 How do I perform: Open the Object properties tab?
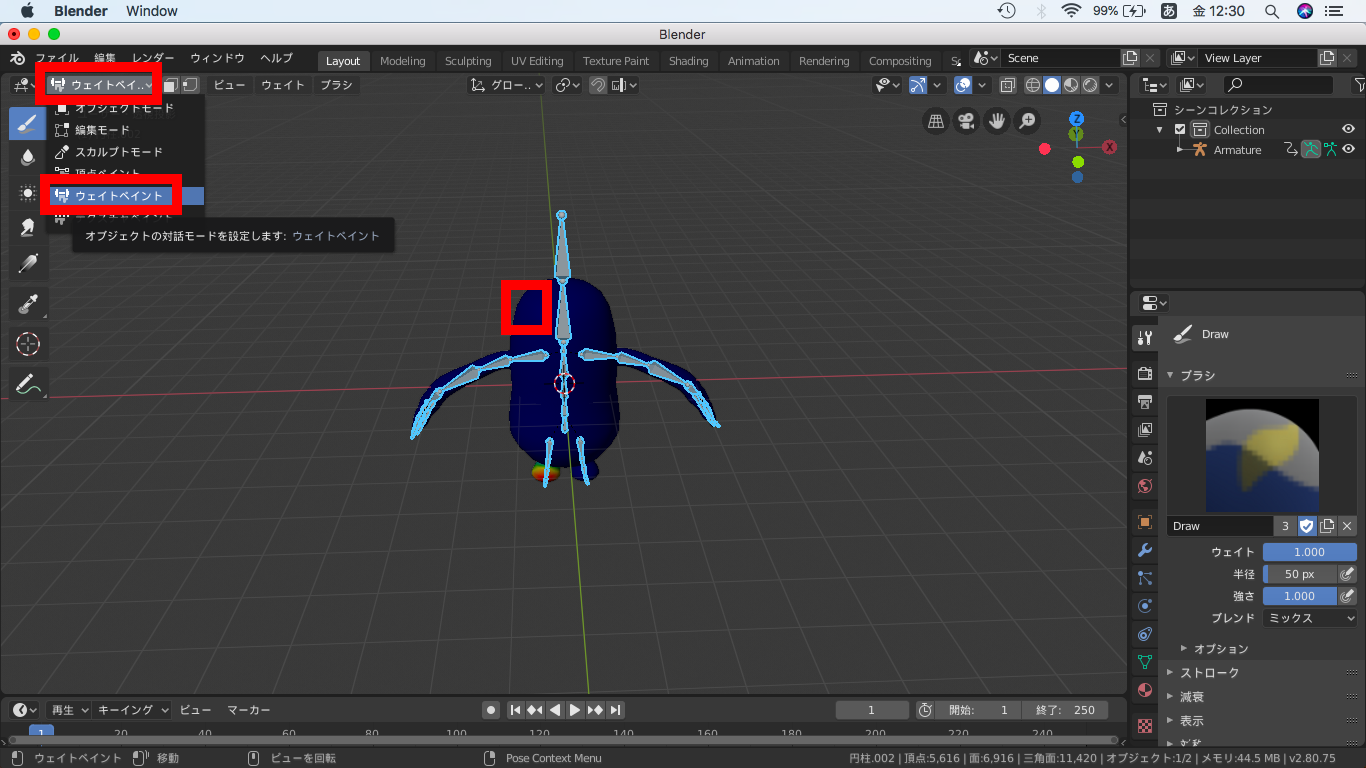click(1145, 522)
